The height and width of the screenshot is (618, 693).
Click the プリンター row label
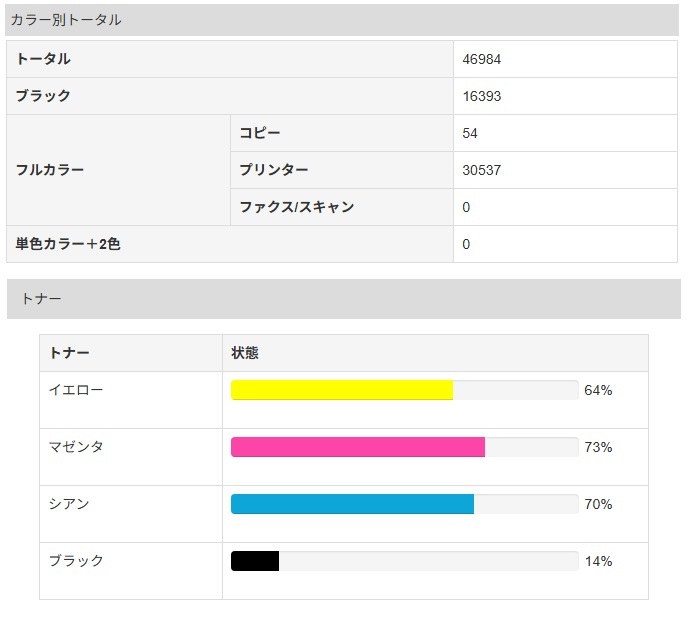[274, 170]
